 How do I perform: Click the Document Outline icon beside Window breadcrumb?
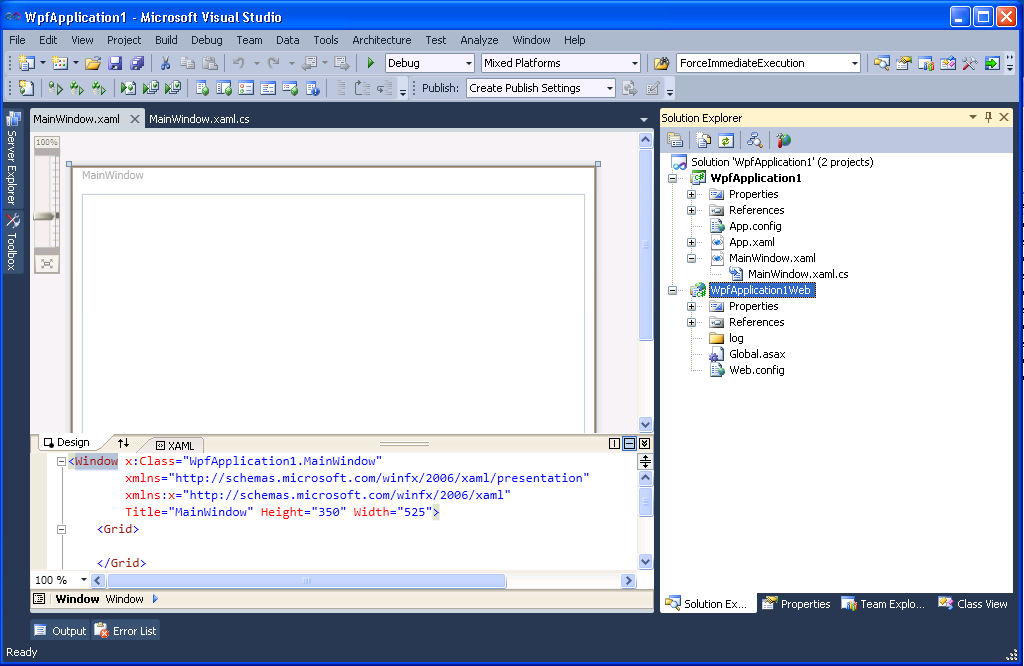coord(39,599)
